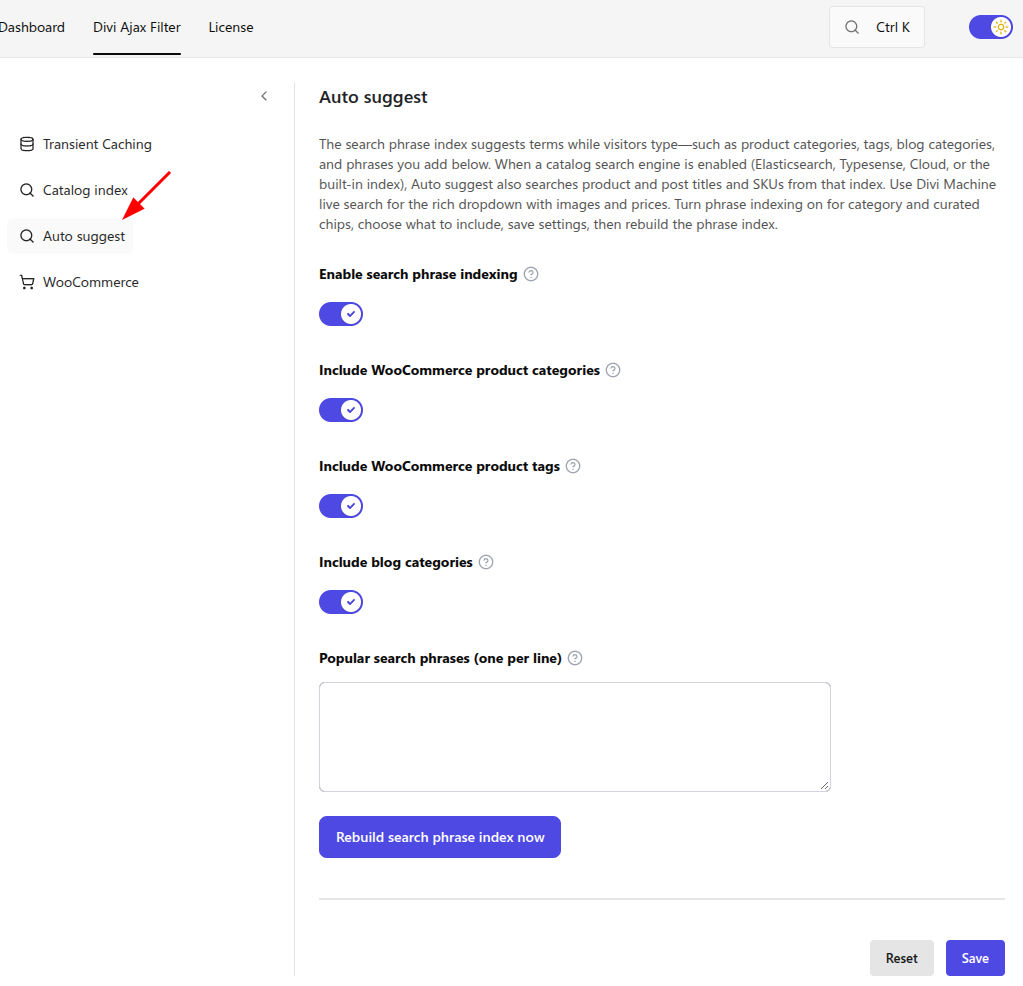This screenshot has height=986, width=1023.
Task: Click help icon beside Include blog categories
Action: pos(486,562)
